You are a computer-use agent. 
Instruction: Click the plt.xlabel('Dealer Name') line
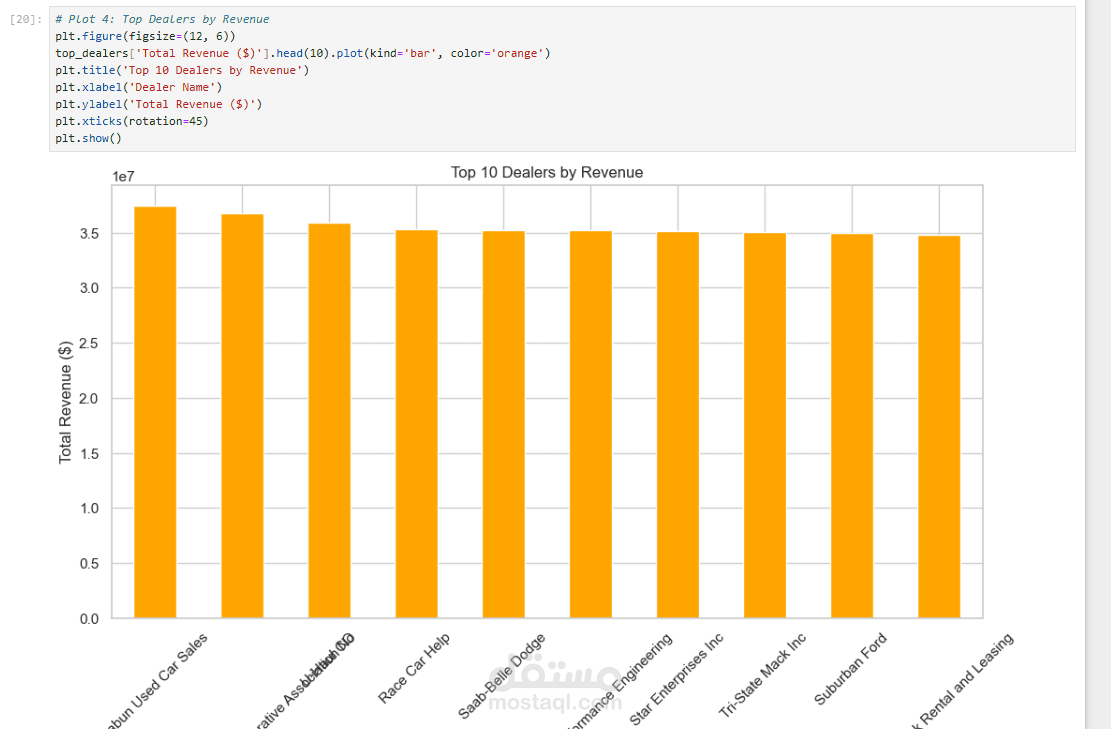139,87
